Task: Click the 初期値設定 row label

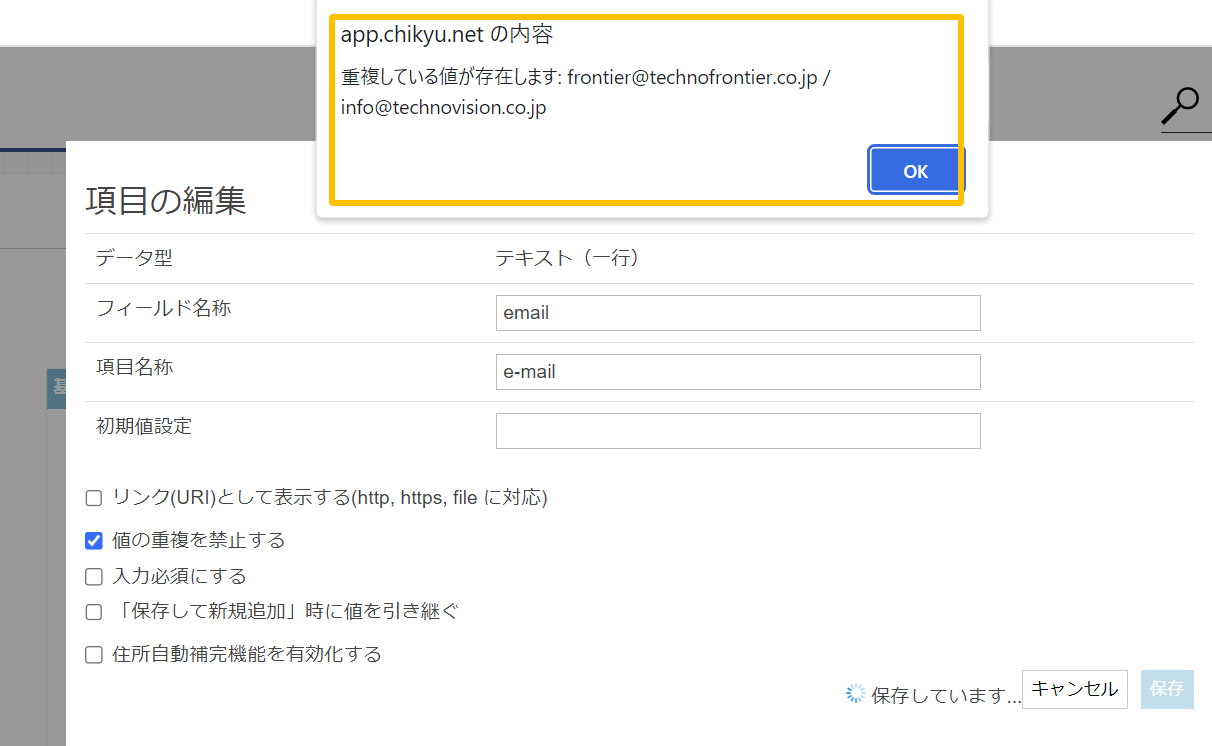Action: 143,427
